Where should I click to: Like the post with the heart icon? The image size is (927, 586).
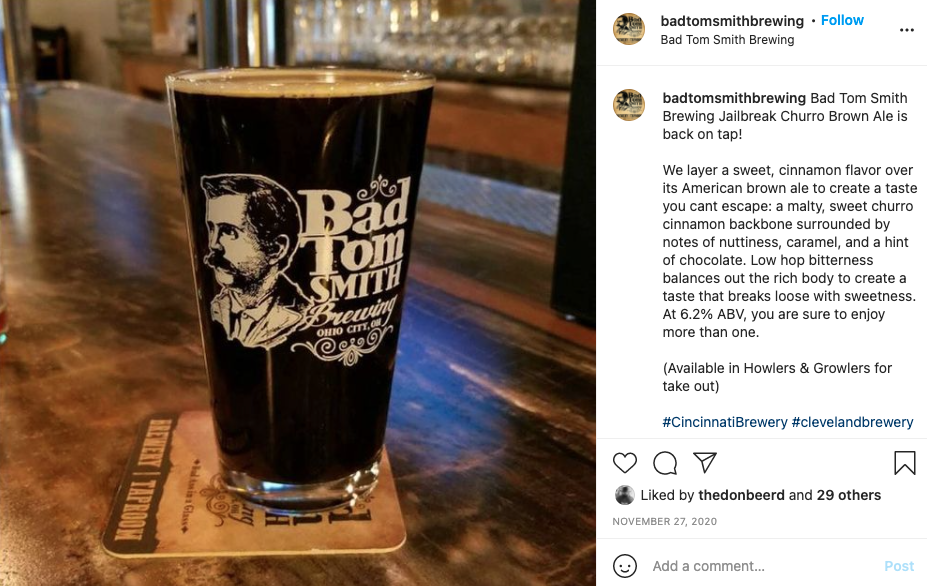pos(624,462)
